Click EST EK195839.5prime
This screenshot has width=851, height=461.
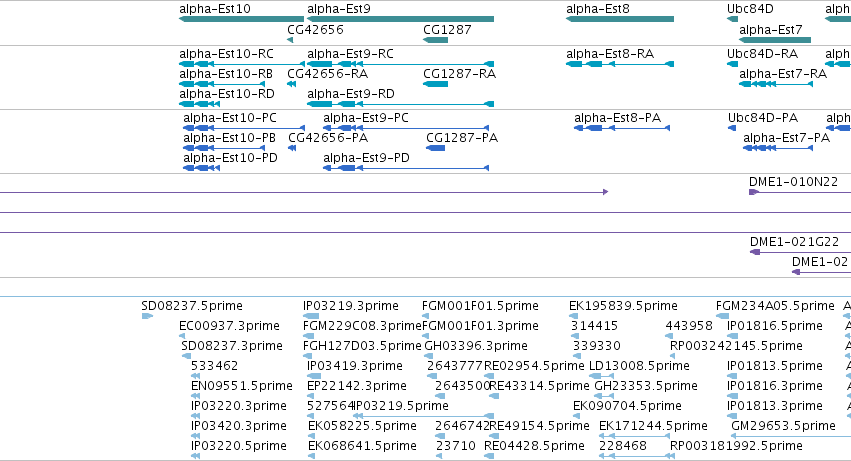(623, 306)
